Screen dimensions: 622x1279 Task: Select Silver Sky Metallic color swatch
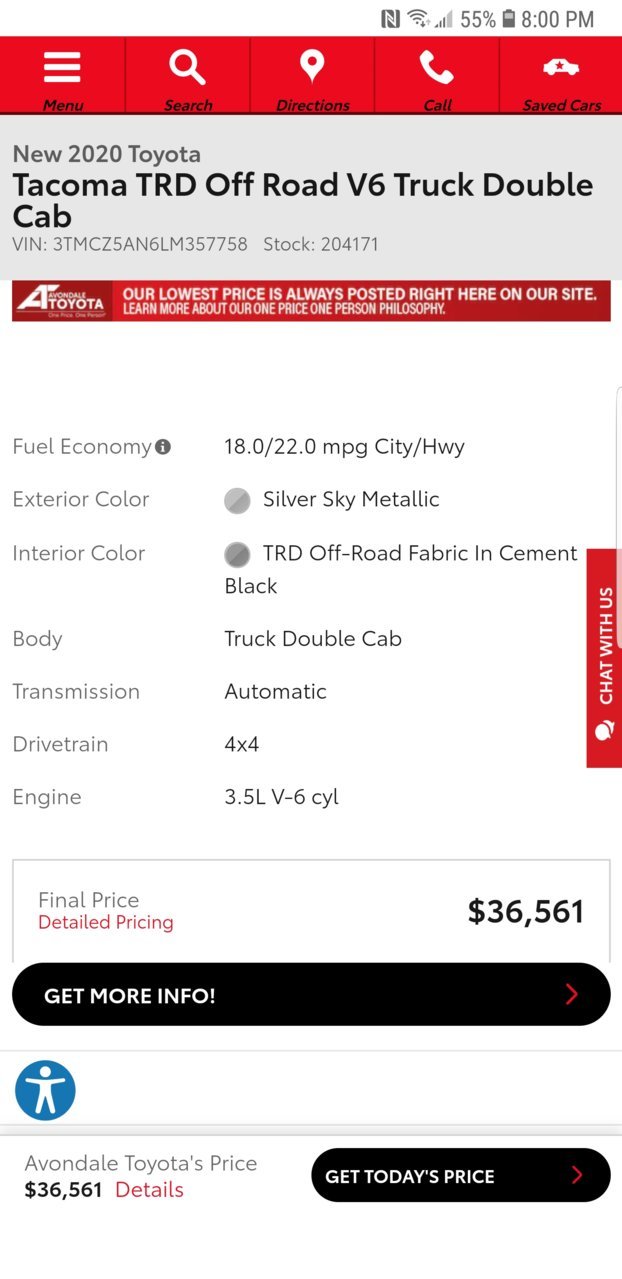pyautogui.click(x=237, y=500)
